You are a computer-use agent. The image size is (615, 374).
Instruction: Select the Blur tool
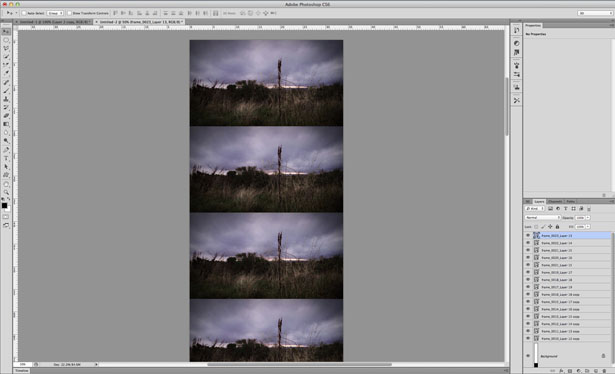6,133
